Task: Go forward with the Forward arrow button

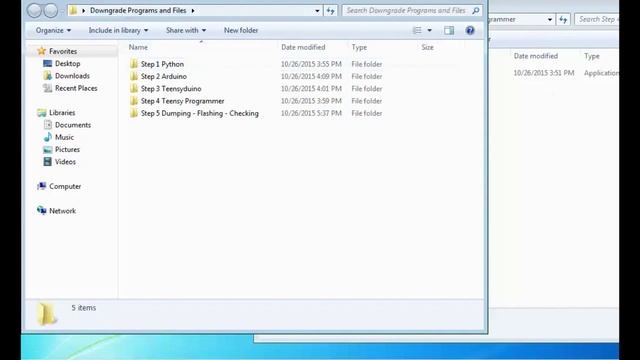Action: [x=51, y=11]
